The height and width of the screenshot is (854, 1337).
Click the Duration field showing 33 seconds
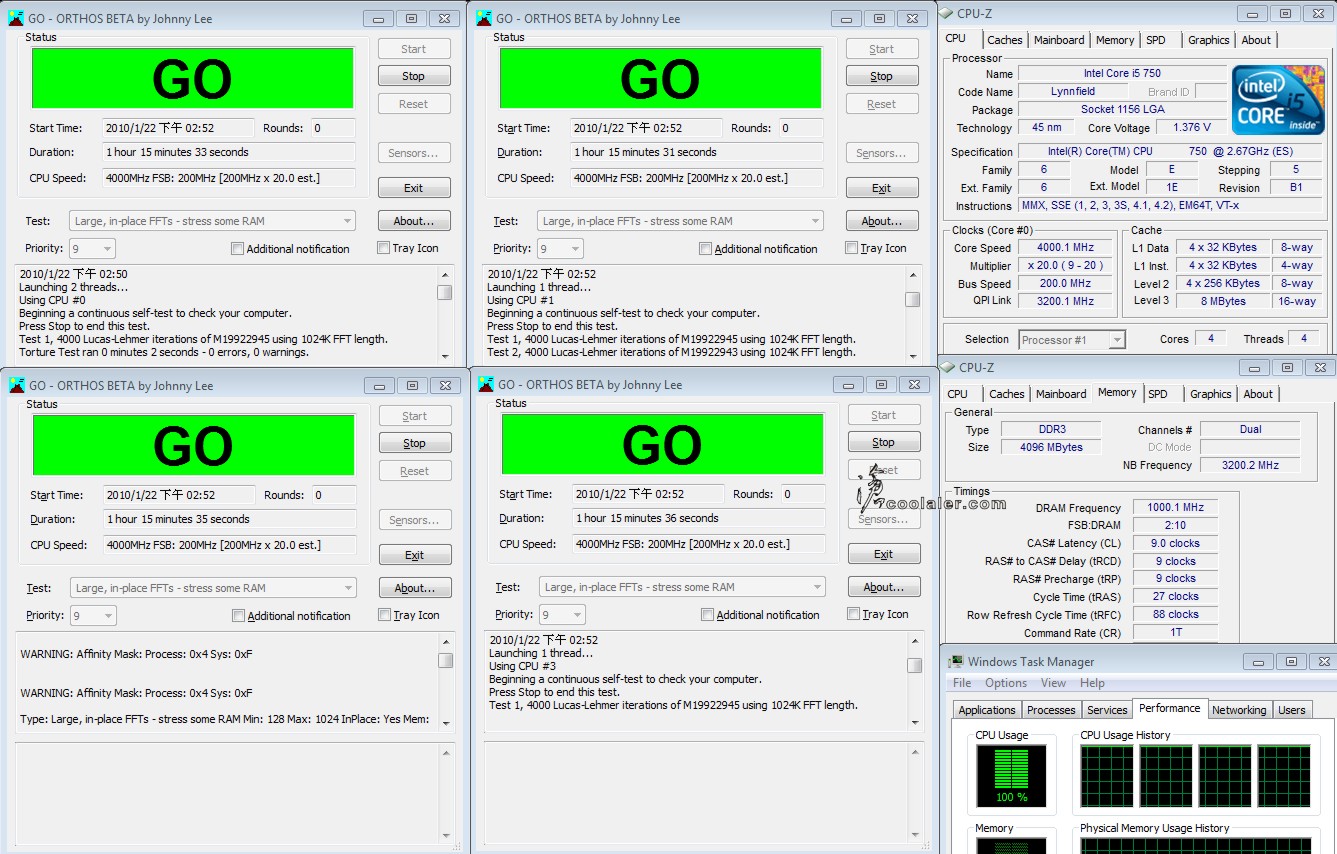[x=228, y=152]
